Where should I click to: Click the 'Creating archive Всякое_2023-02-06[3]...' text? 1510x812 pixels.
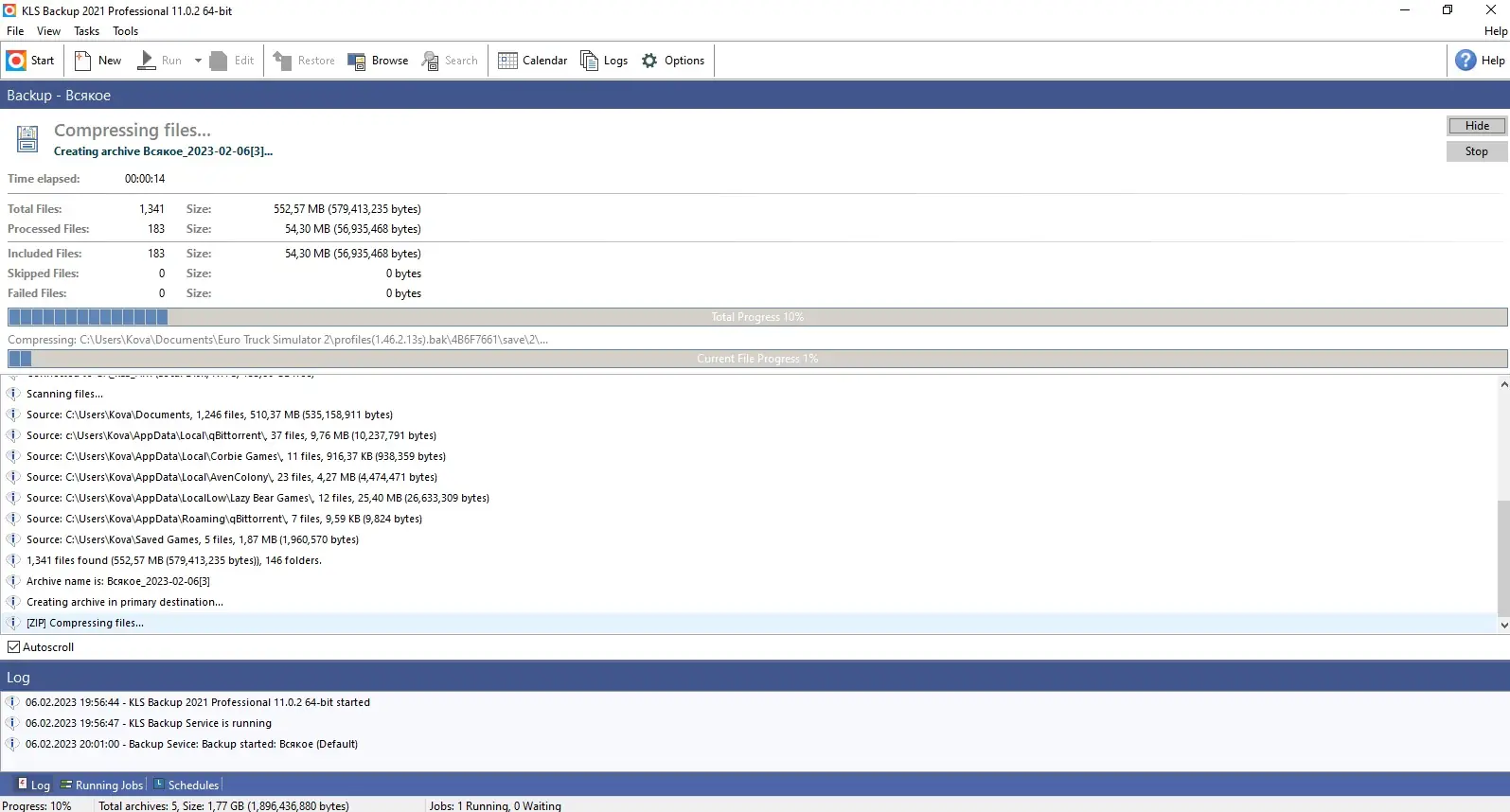point(163,151)
